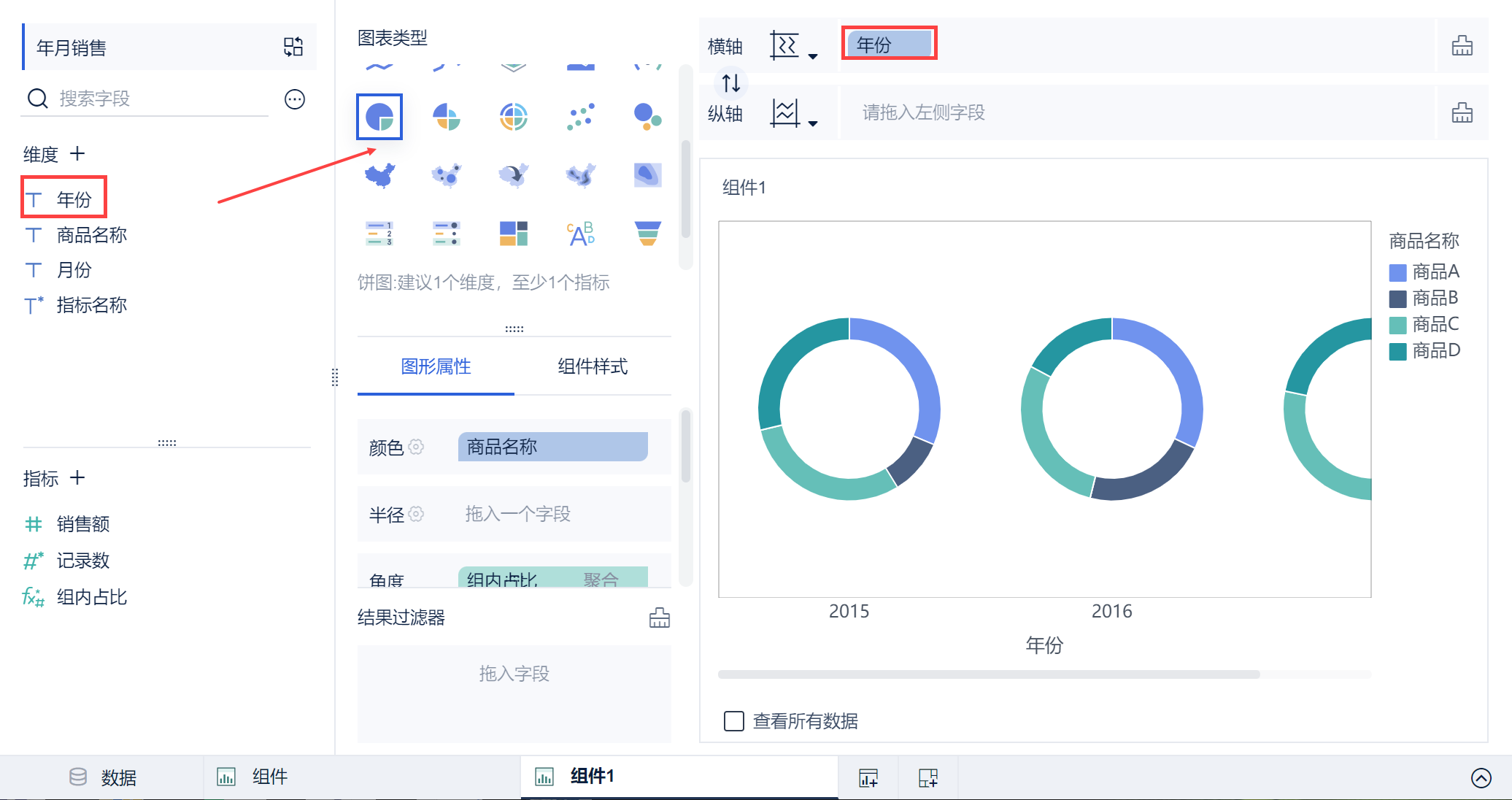Select the rose chart type icon

(447, 117)
